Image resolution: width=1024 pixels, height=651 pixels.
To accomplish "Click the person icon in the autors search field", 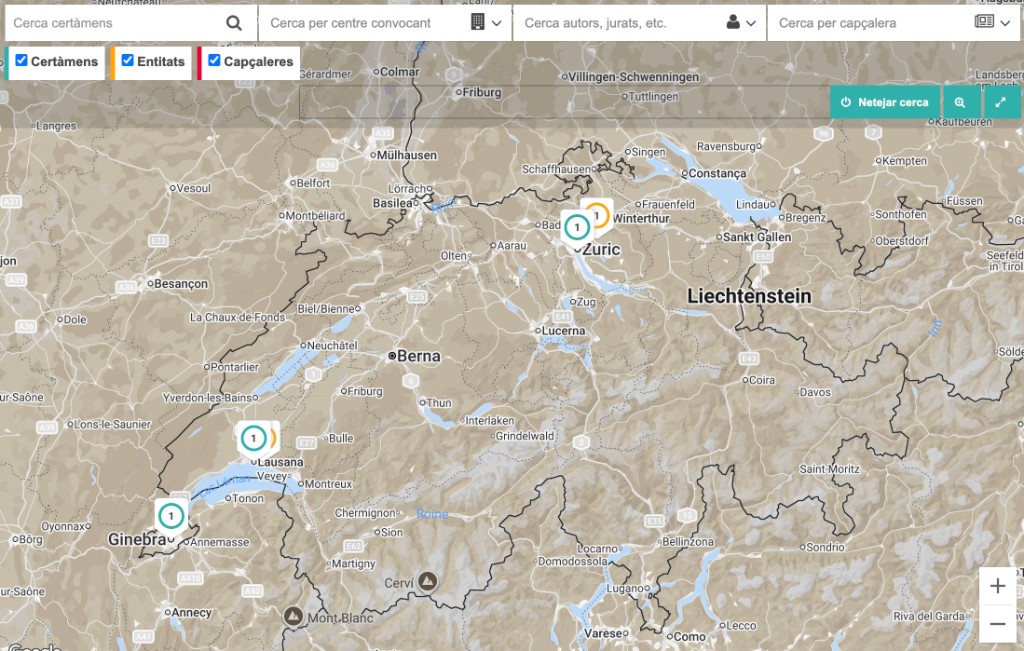I will 734,21.
